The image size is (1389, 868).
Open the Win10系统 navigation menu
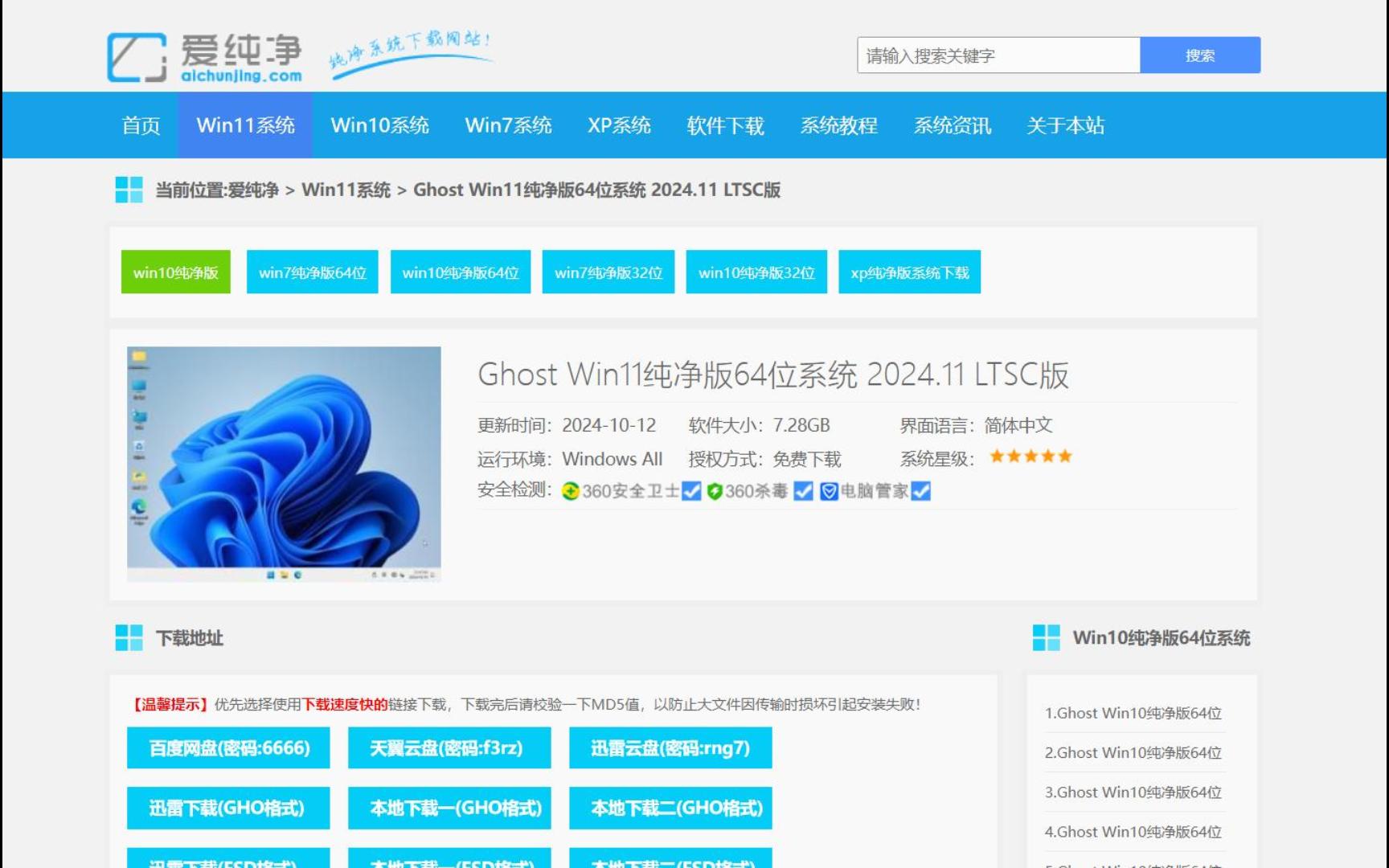click(x=379, y=125)
